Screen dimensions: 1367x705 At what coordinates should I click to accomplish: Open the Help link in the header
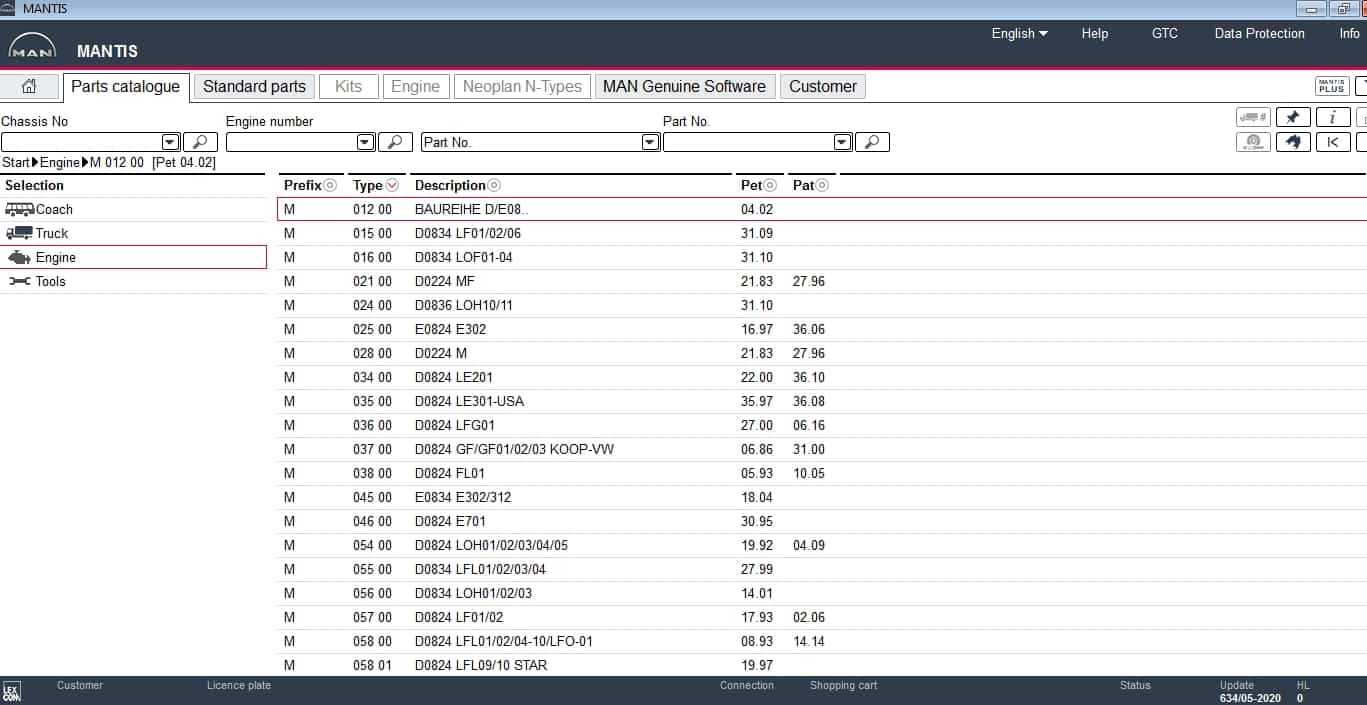1095,33
